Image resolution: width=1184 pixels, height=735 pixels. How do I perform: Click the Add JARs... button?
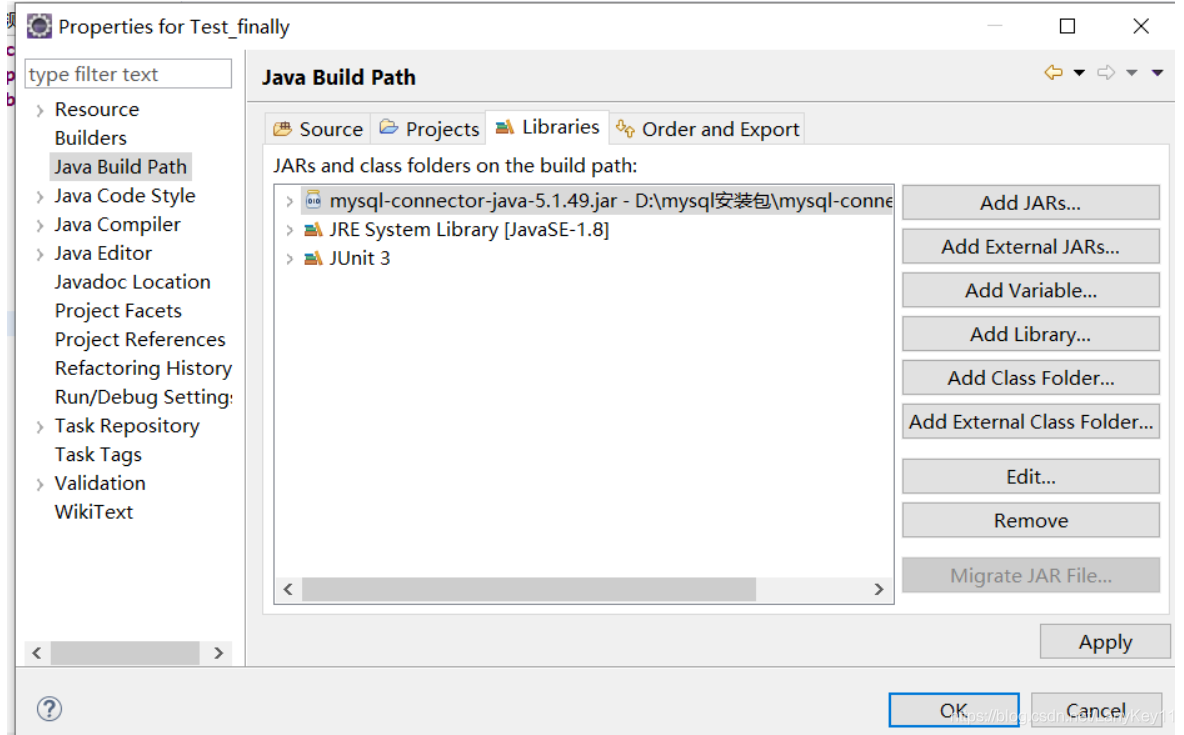tap(1031, 202)
